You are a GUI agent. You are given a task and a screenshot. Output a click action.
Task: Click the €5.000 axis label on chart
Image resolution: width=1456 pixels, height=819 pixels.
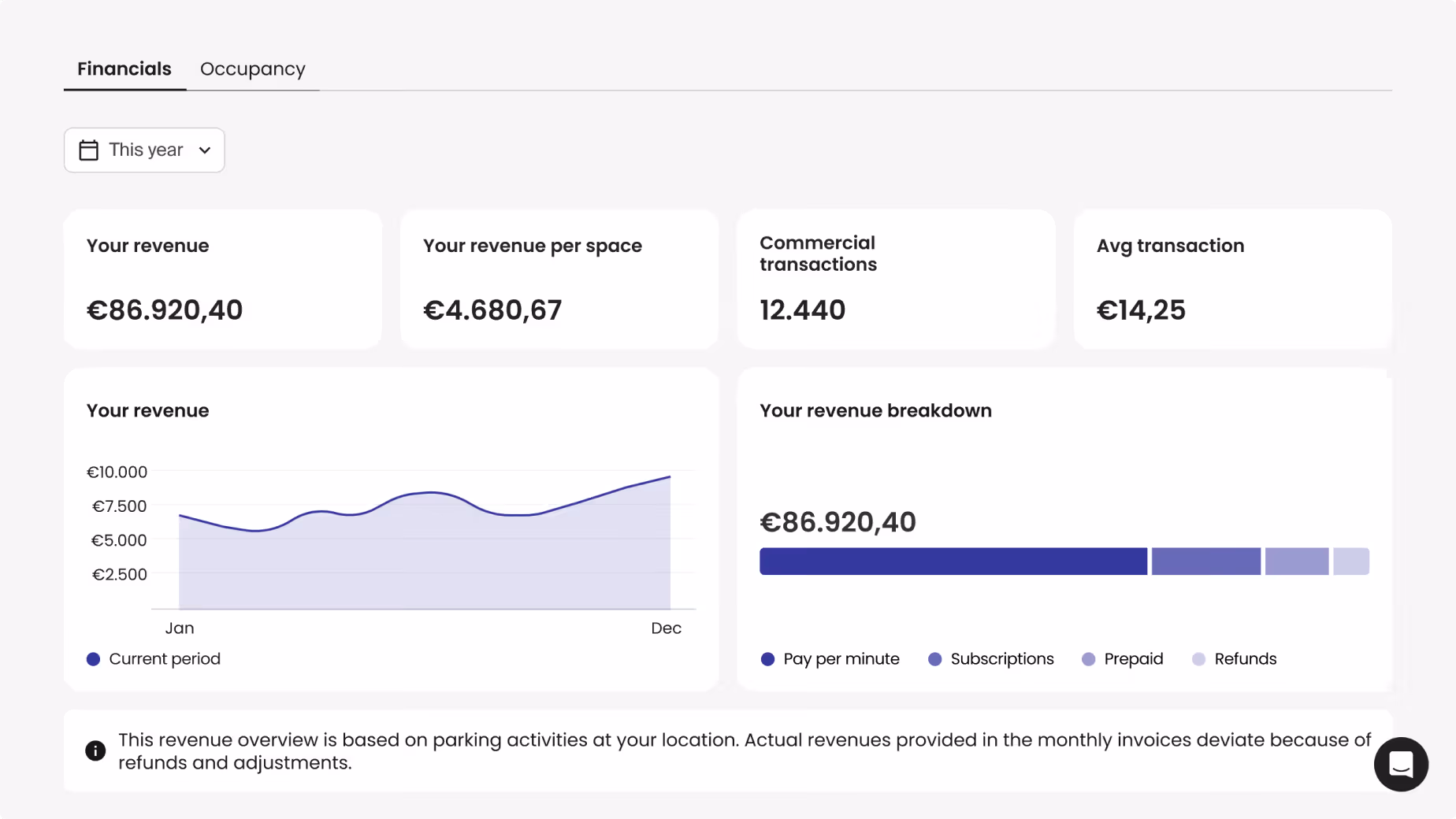(x=119, y=540)
